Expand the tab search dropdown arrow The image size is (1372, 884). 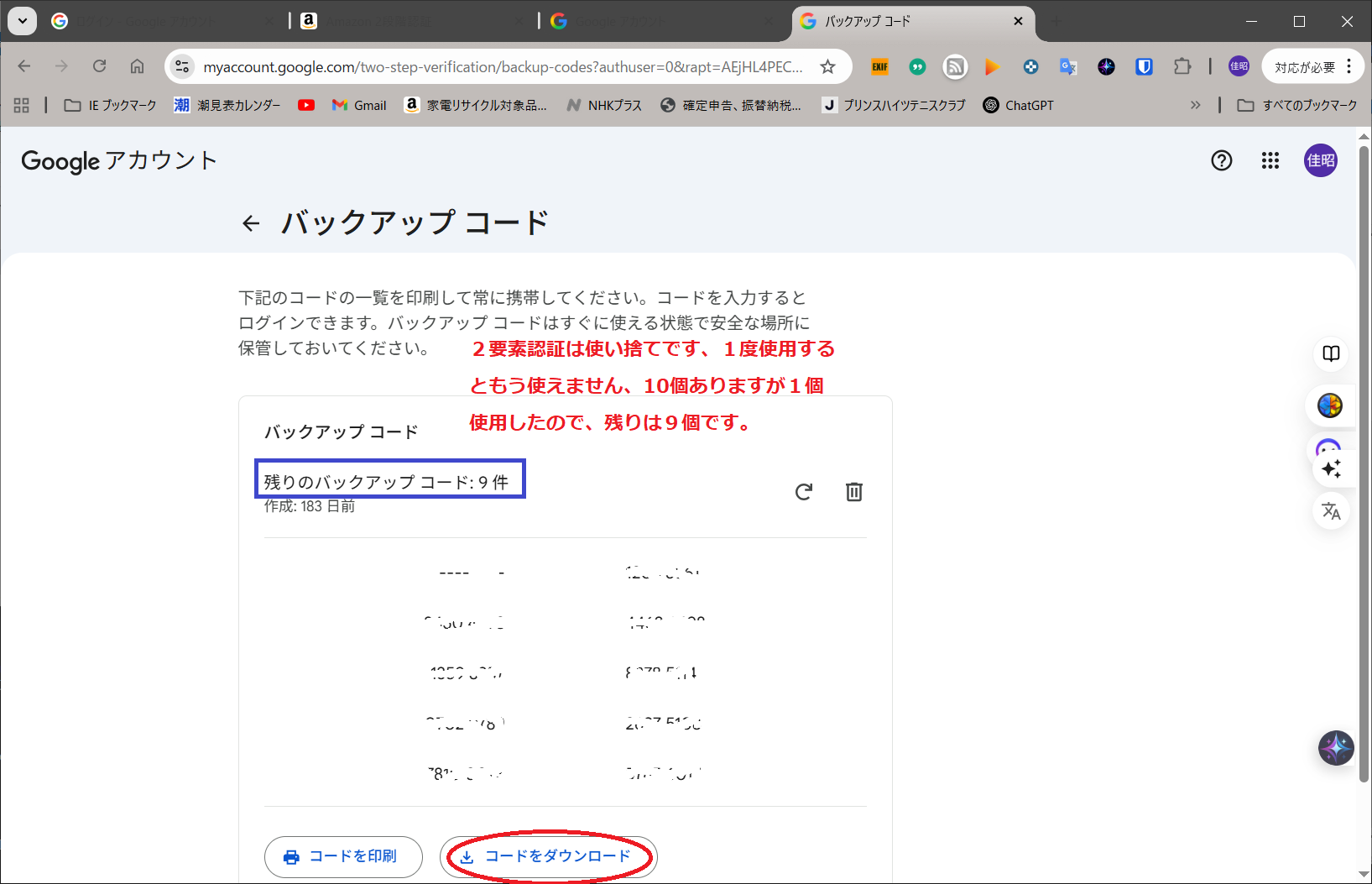[x=23, y=21]
